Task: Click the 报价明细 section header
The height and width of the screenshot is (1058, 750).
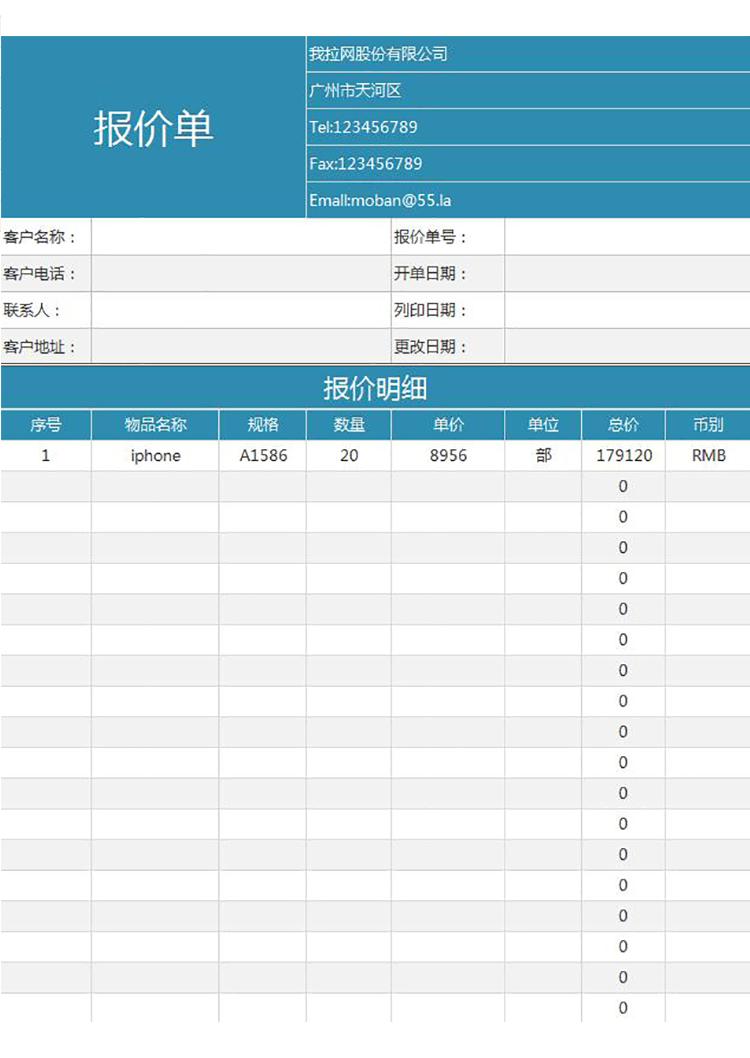Action: click(375, 388)
